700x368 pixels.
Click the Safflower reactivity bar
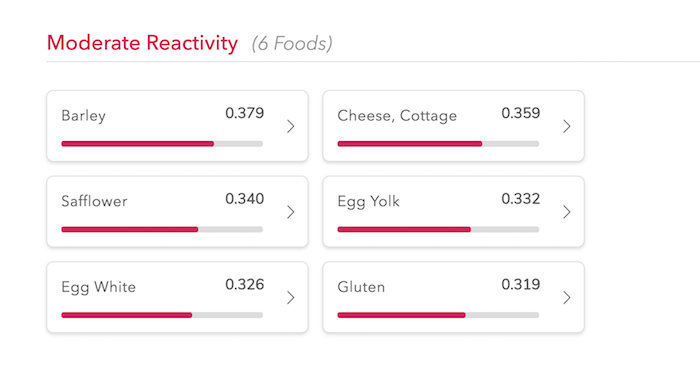[162, 230]
